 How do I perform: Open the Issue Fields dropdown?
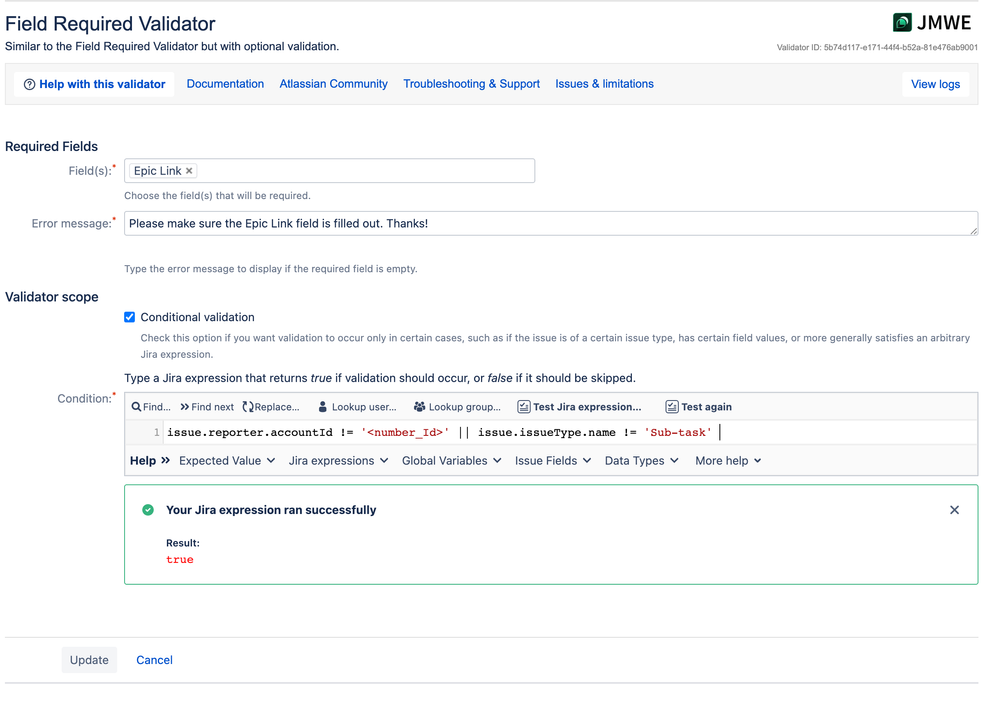click(x=553, y=461)
